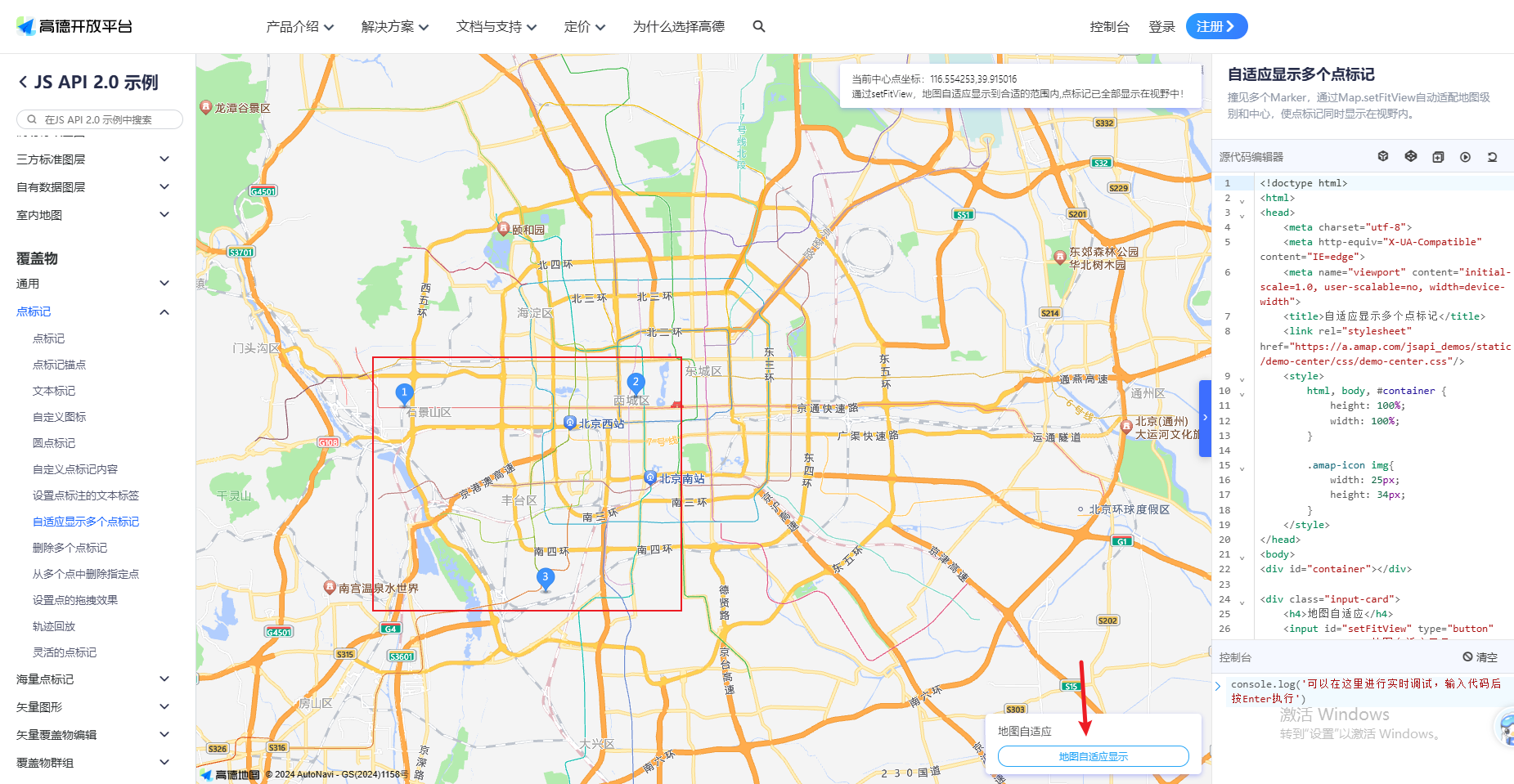
Task: Fold code at line 24 input-card div
Action: pyautogui.click(x=1242, y=602)
